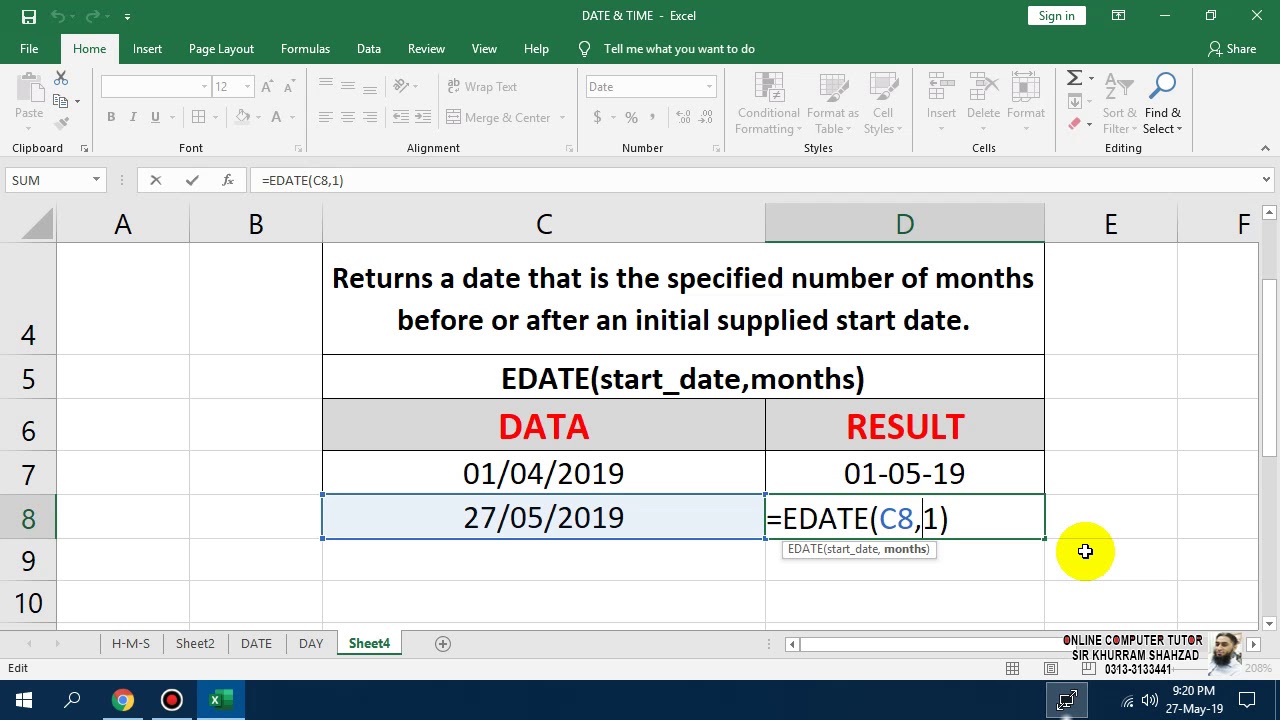Screen dimensions: 1280x720
Task: Open the Merge & Center dropdown arrow
Action: point(562,118)
